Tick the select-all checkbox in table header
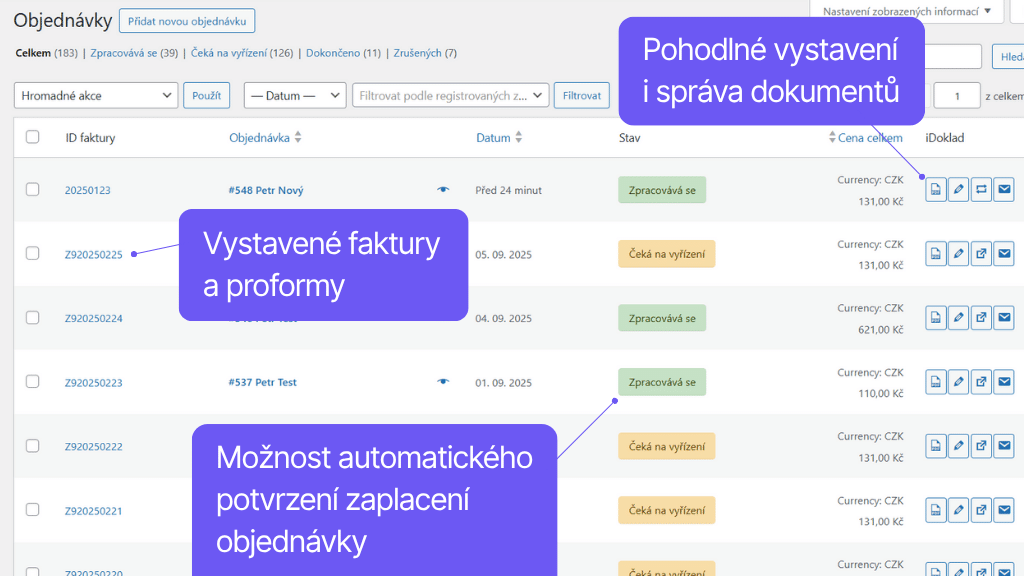The width and height of the screenshot is (1024, 576). 33,137
